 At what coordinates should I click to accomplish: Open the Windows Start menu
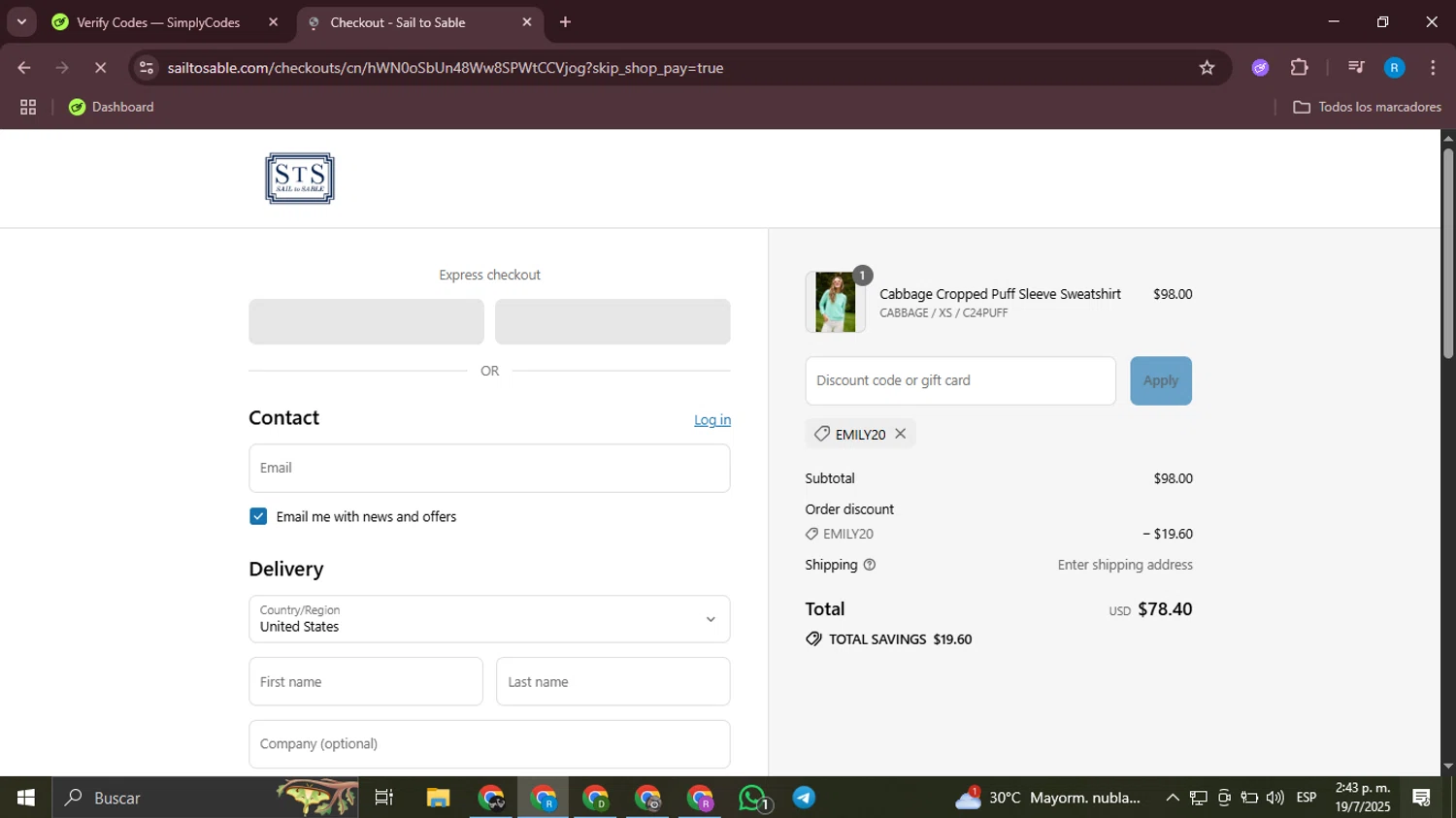(x=26, y=798)
